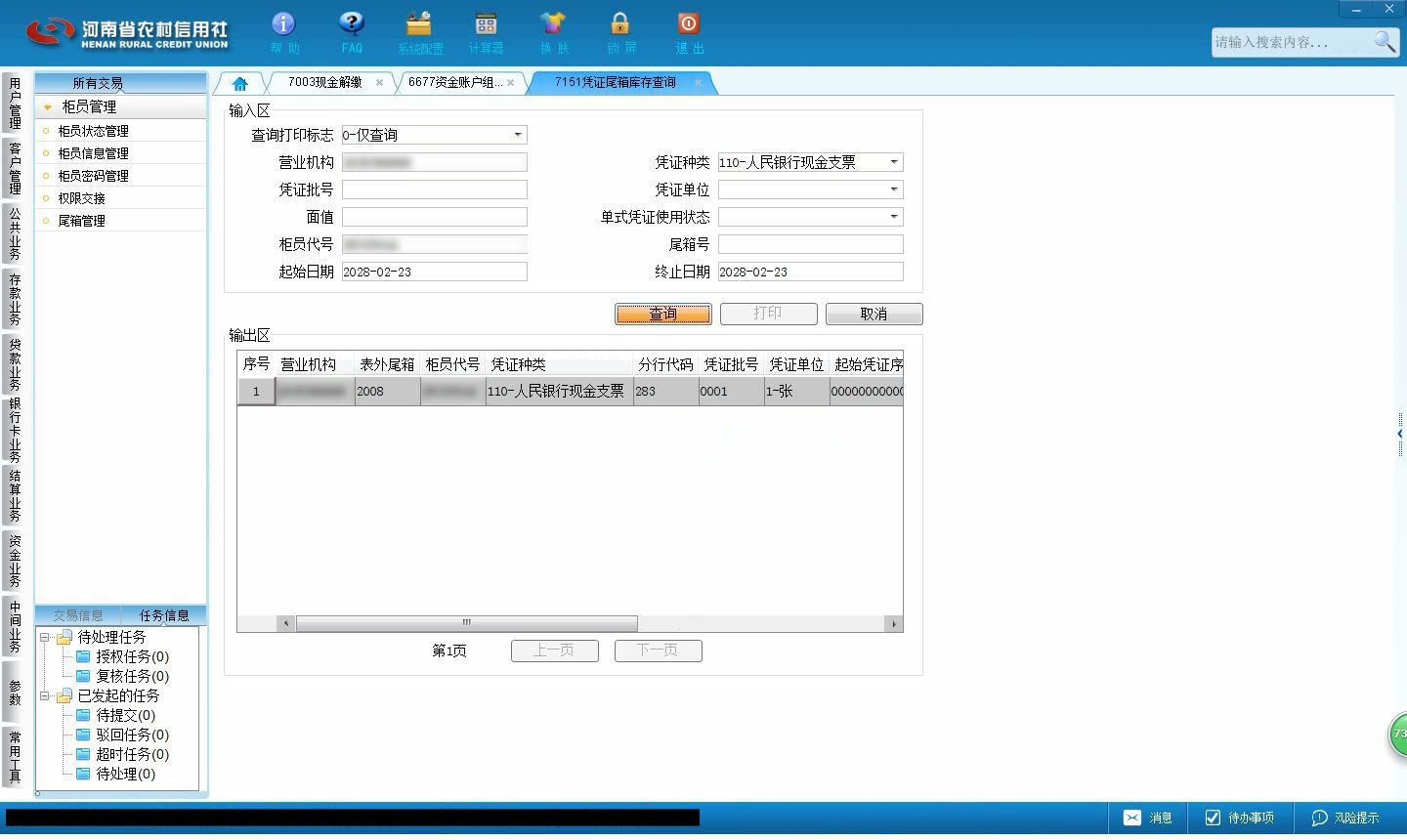Switch to 7003现金解缴 tab
The width and height of the screenshot is (1407, 840).
point(324,83)
